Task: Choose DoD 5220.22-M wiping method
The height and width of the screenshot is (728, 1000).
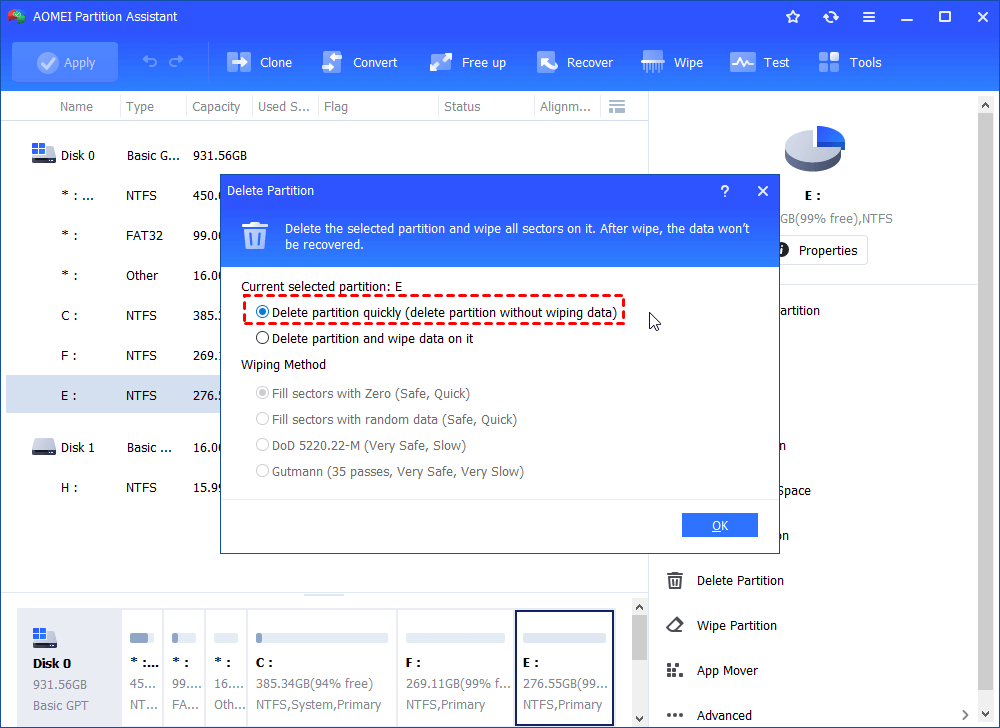Action: (x=360, y=446)
